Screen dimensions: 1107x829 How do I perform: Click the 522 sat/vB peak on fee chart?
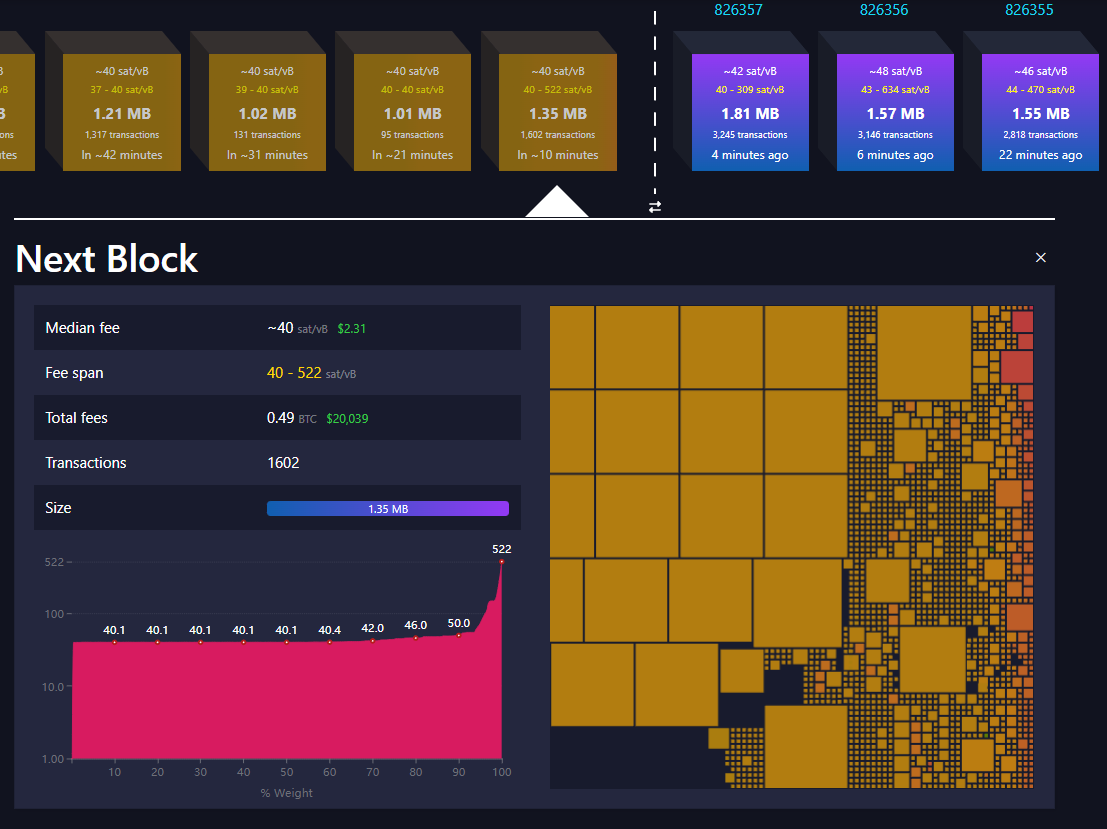500,563
